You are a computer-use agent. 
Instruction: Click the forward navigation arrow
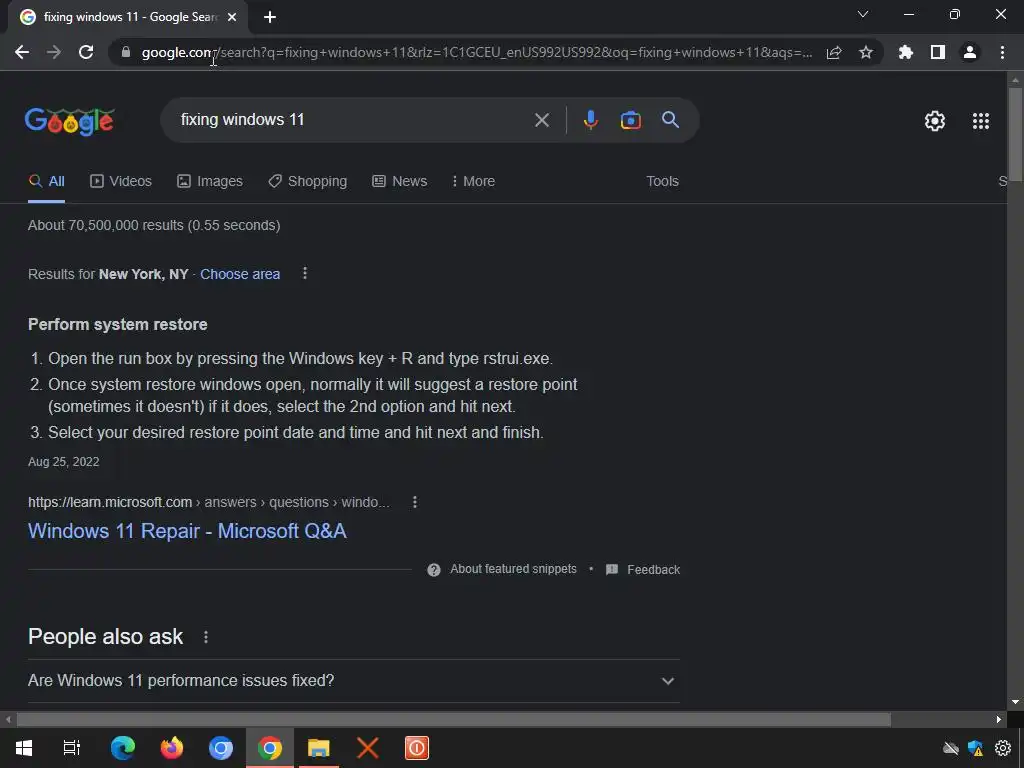tap(54, 52)
